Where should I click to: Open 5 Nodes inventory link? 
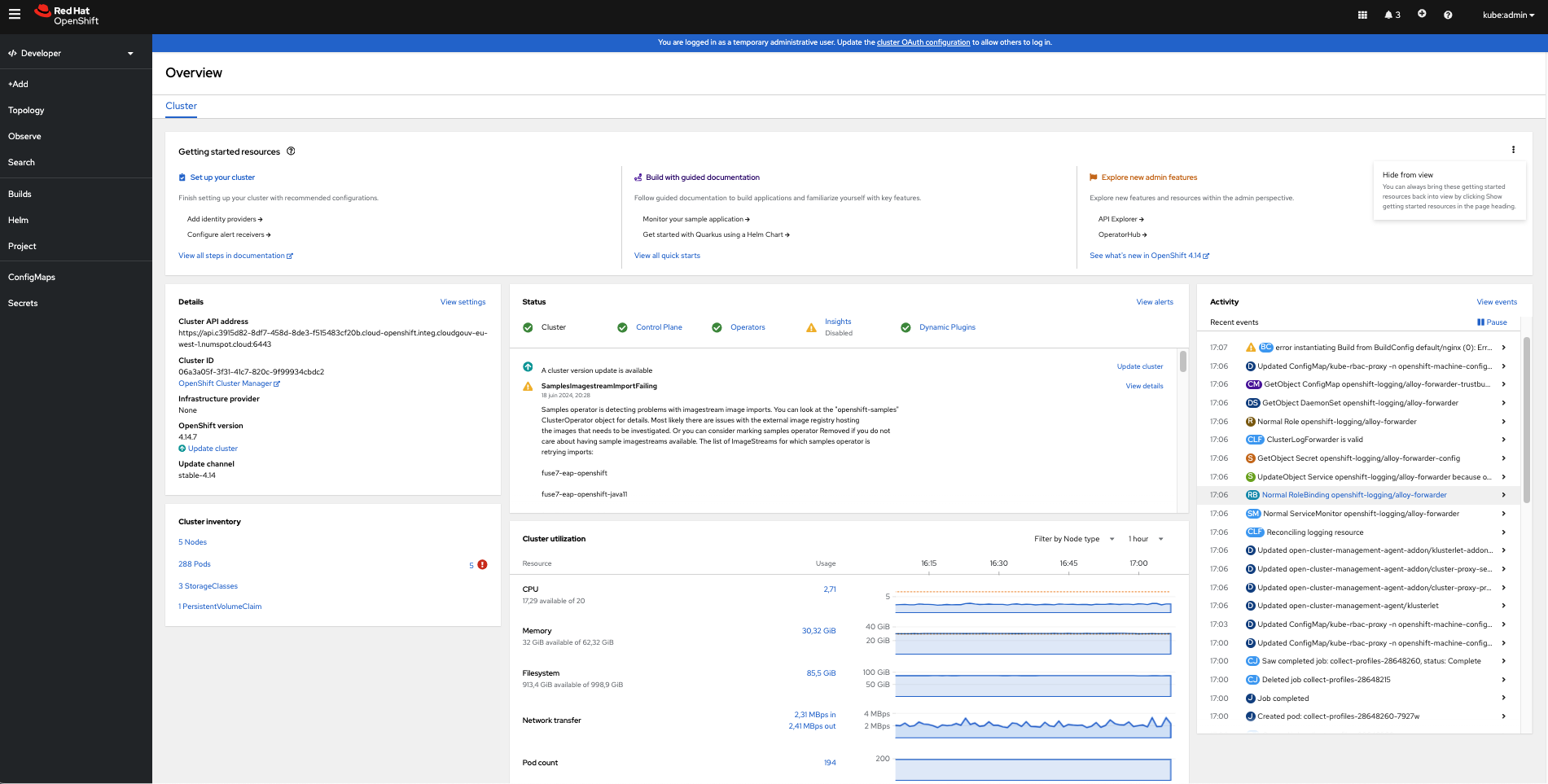pos(192,542)
